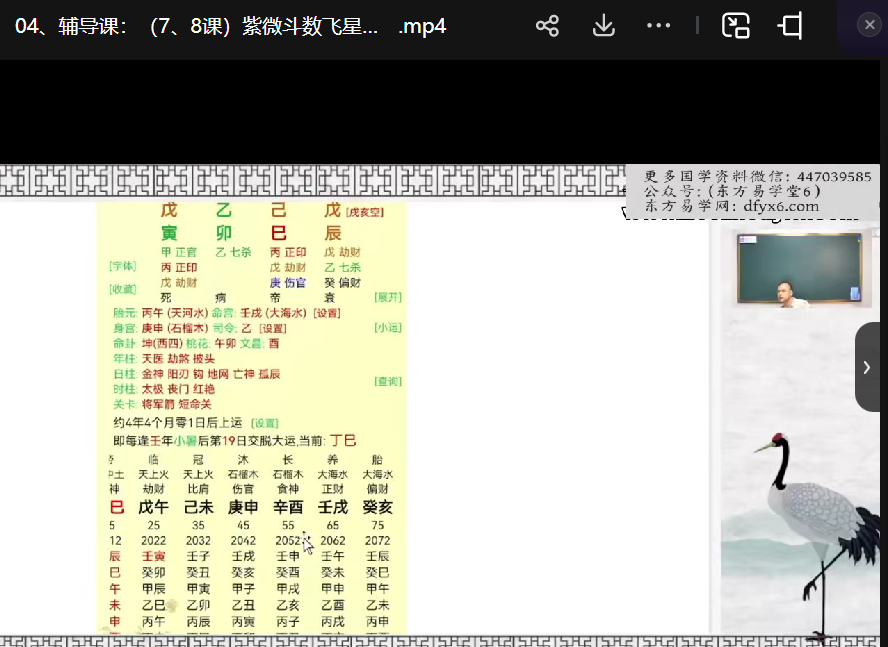This screenshot has width=888, height=647.
Task: Enable picture-in-picture mini player mode
Action: pos(736,26)
